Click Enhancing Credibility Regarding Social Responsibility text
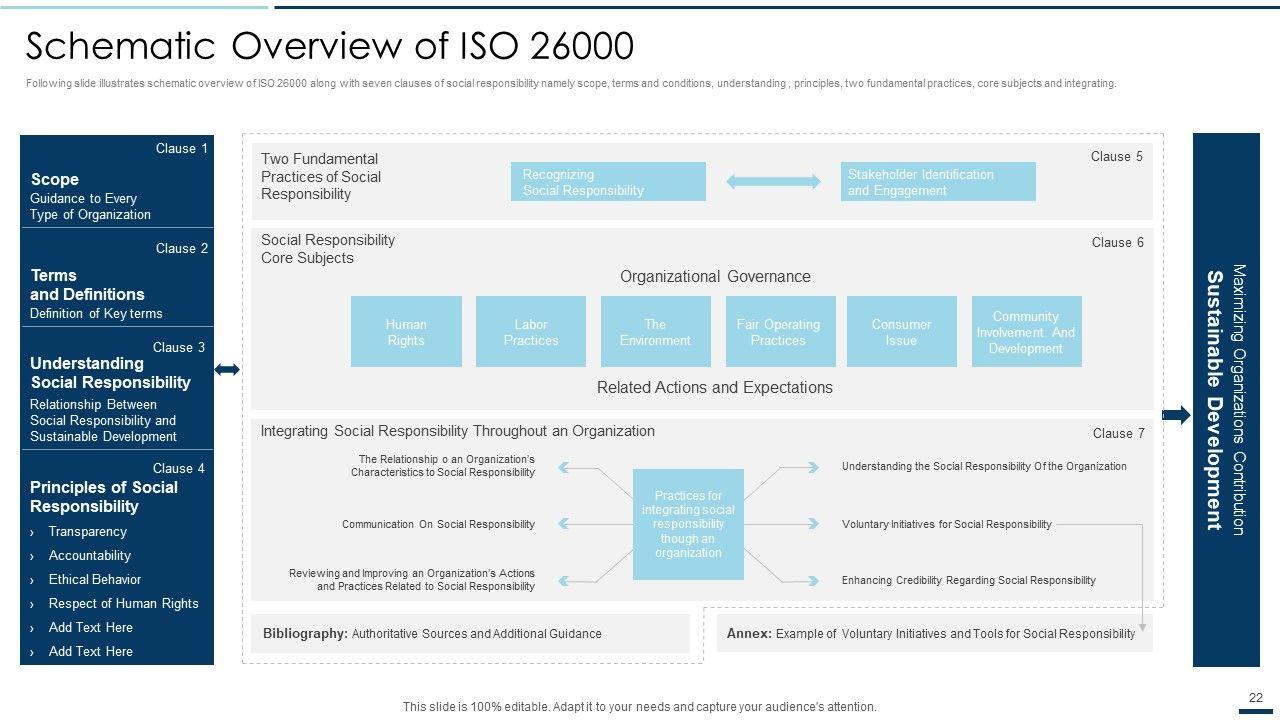 [x=969, y=580]
